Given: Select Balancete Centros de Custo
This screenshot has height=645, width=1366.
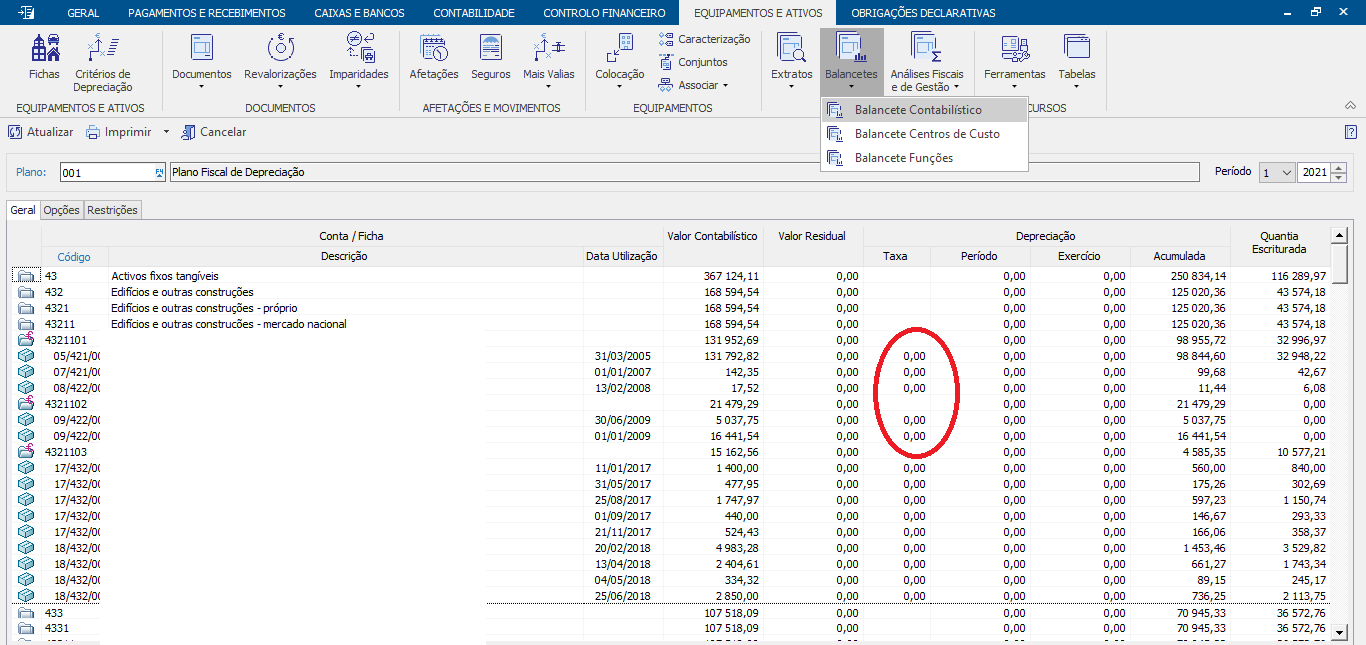Looking at the screenshot, I should click(x=926, y=134).
